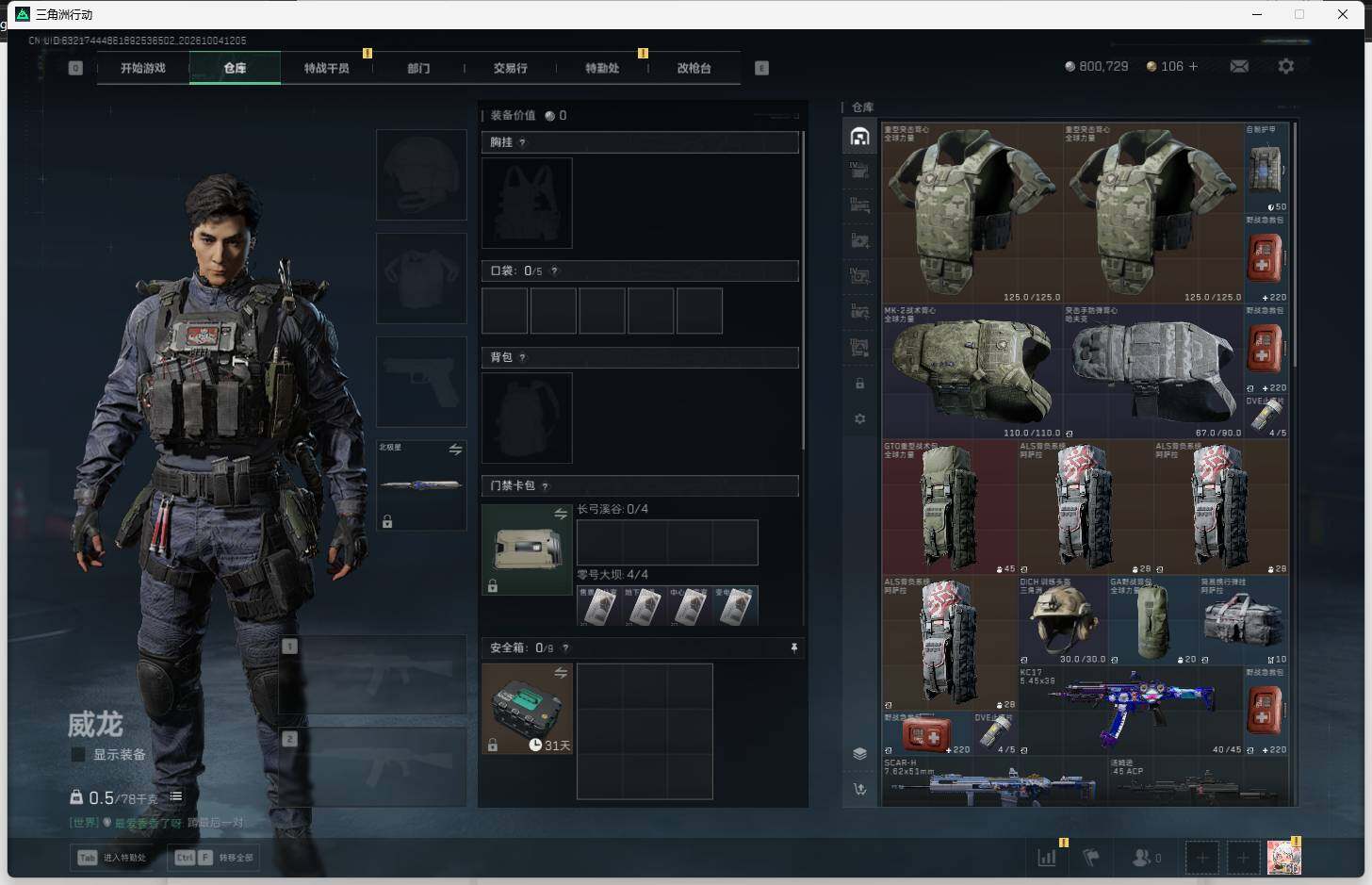
Task: Select the DICH 训练头盔 helmet item
Action: coord(1063,620)
